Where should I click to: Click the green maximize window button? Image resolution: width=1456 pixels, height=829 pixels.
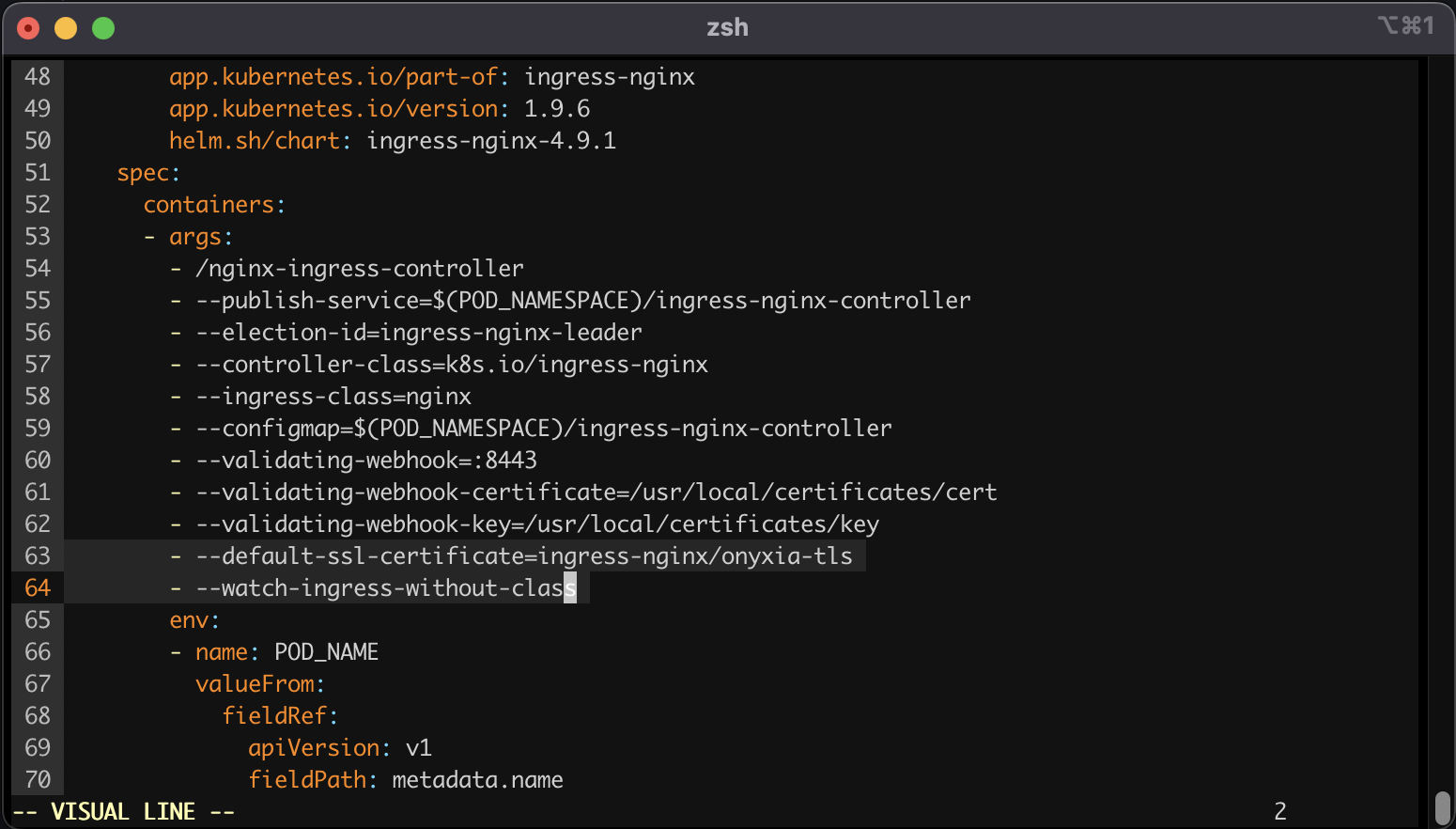coord(103,28)
